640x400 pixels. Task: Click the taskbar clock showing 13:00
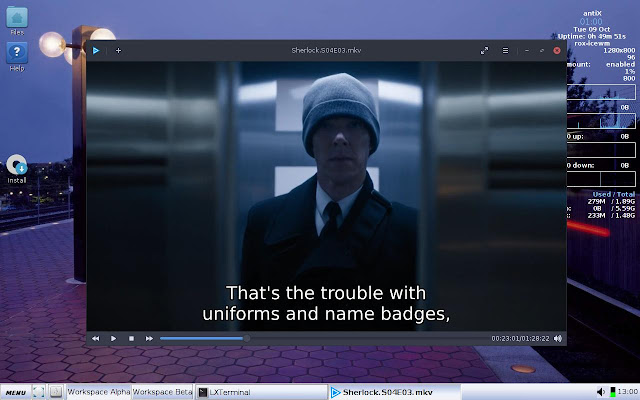coord(628,392)
